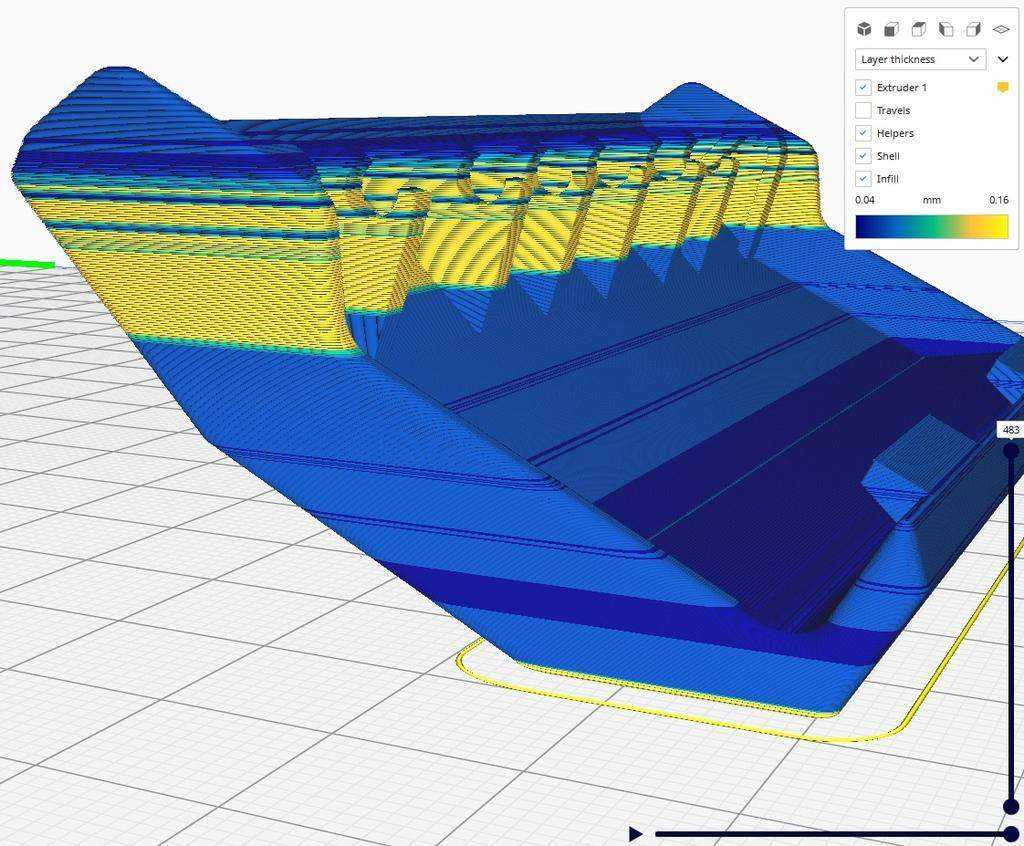
Task: Uncheck the Extruder 1 checkbox
Action: (x=863, y=88)
